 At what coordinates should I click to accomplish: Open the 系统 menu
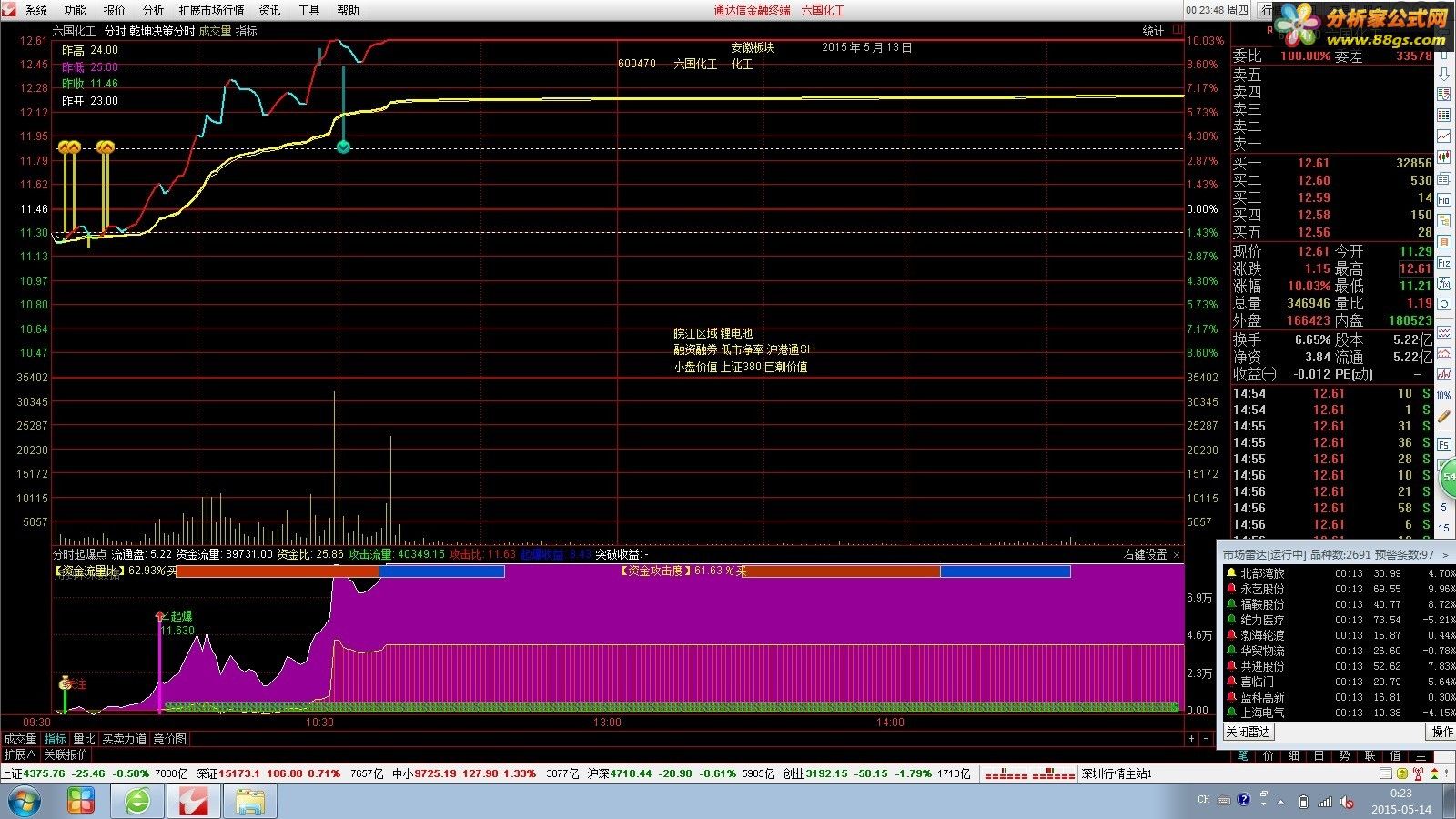[36, 10]
